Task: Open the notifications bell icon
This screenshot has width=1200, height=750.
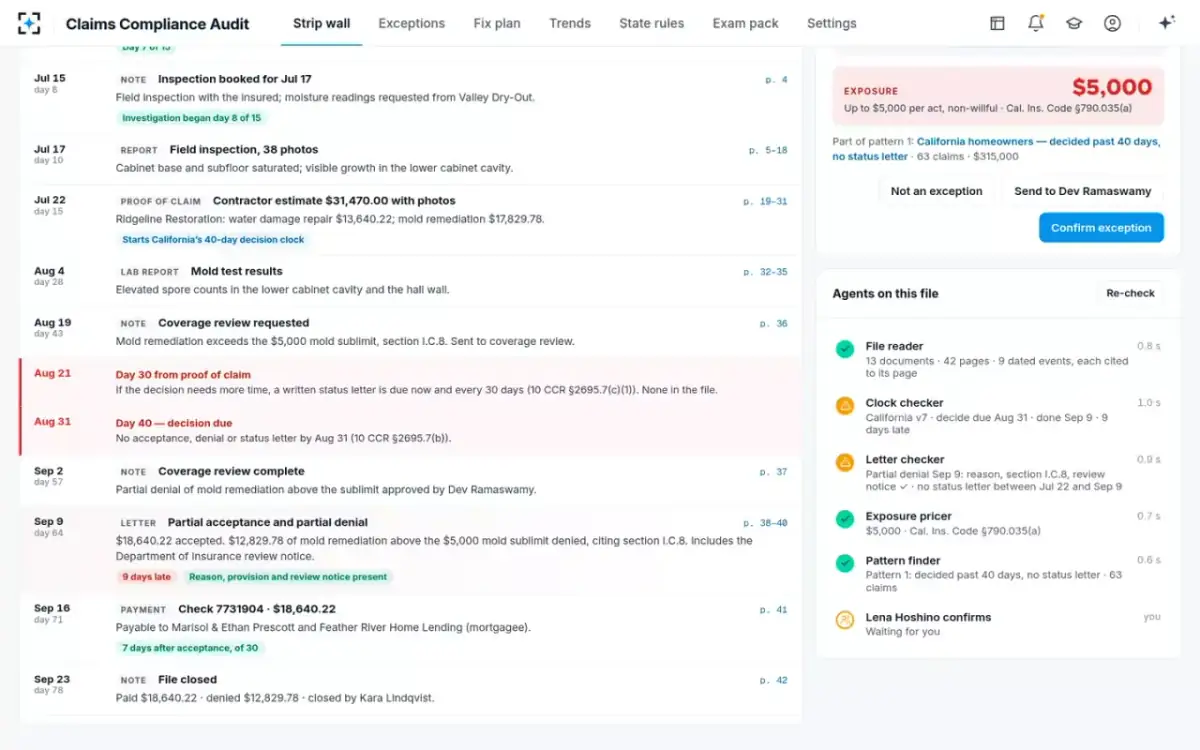Action: point(1035,23)
